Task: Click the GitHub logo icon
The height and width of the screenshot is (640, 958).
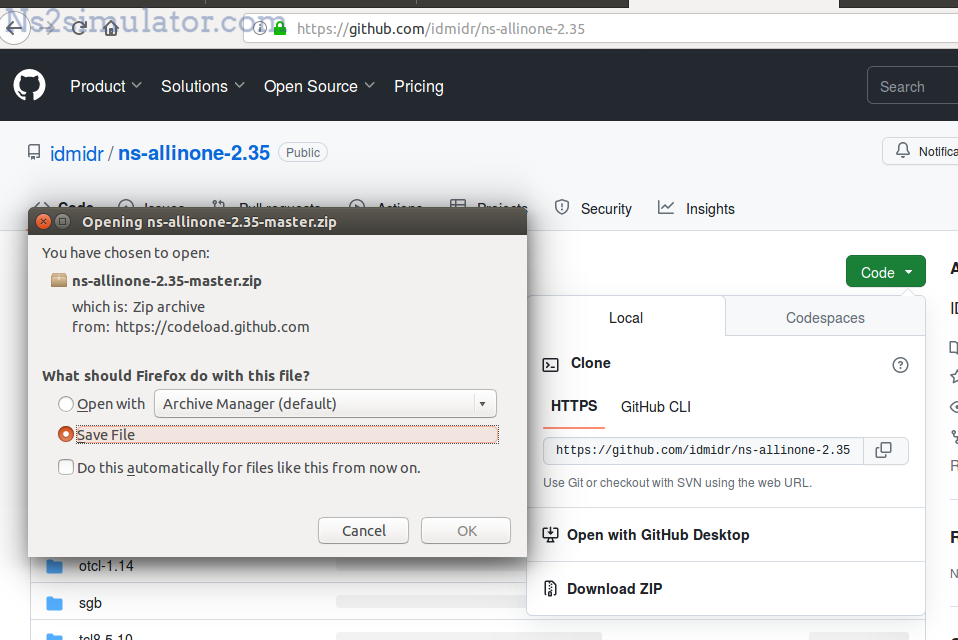Action: (29, 85)
